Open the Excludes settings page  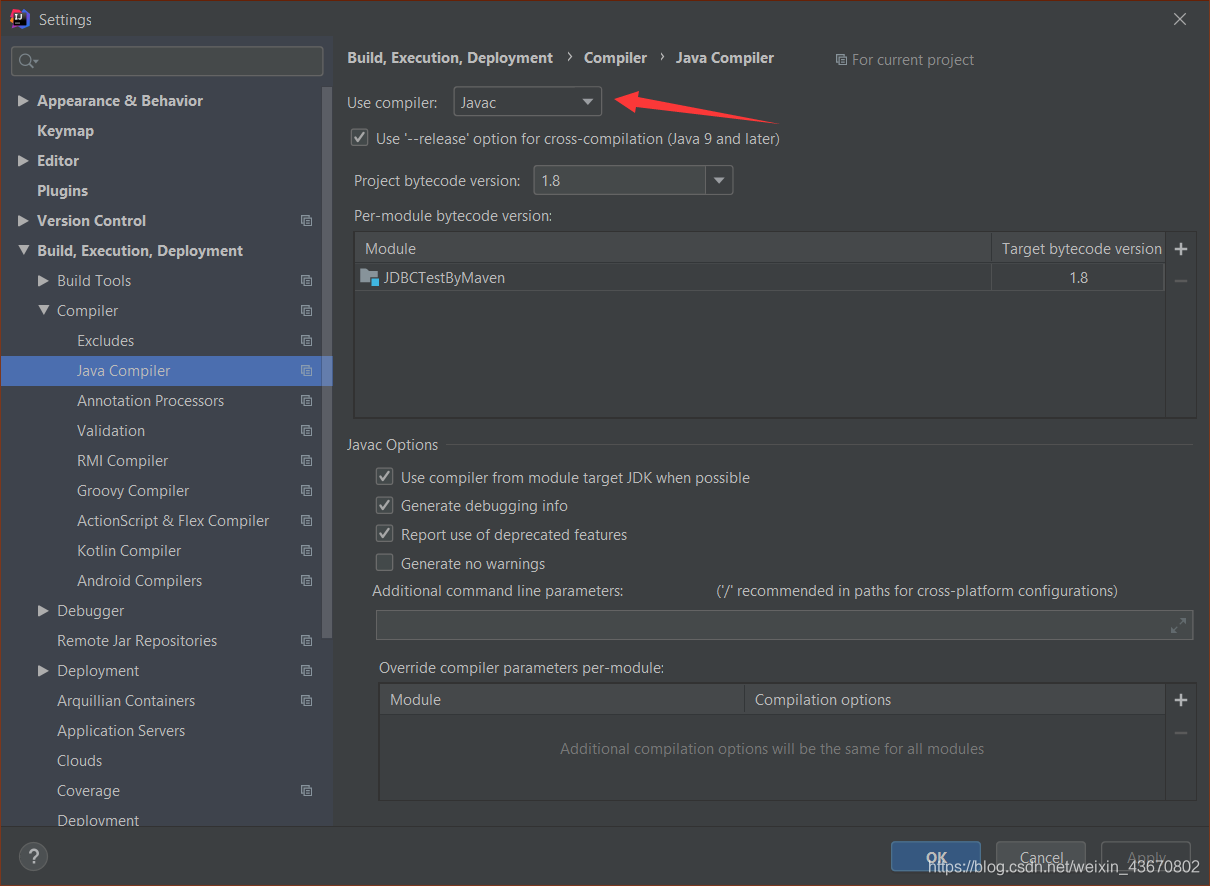(x=105, y=341)
